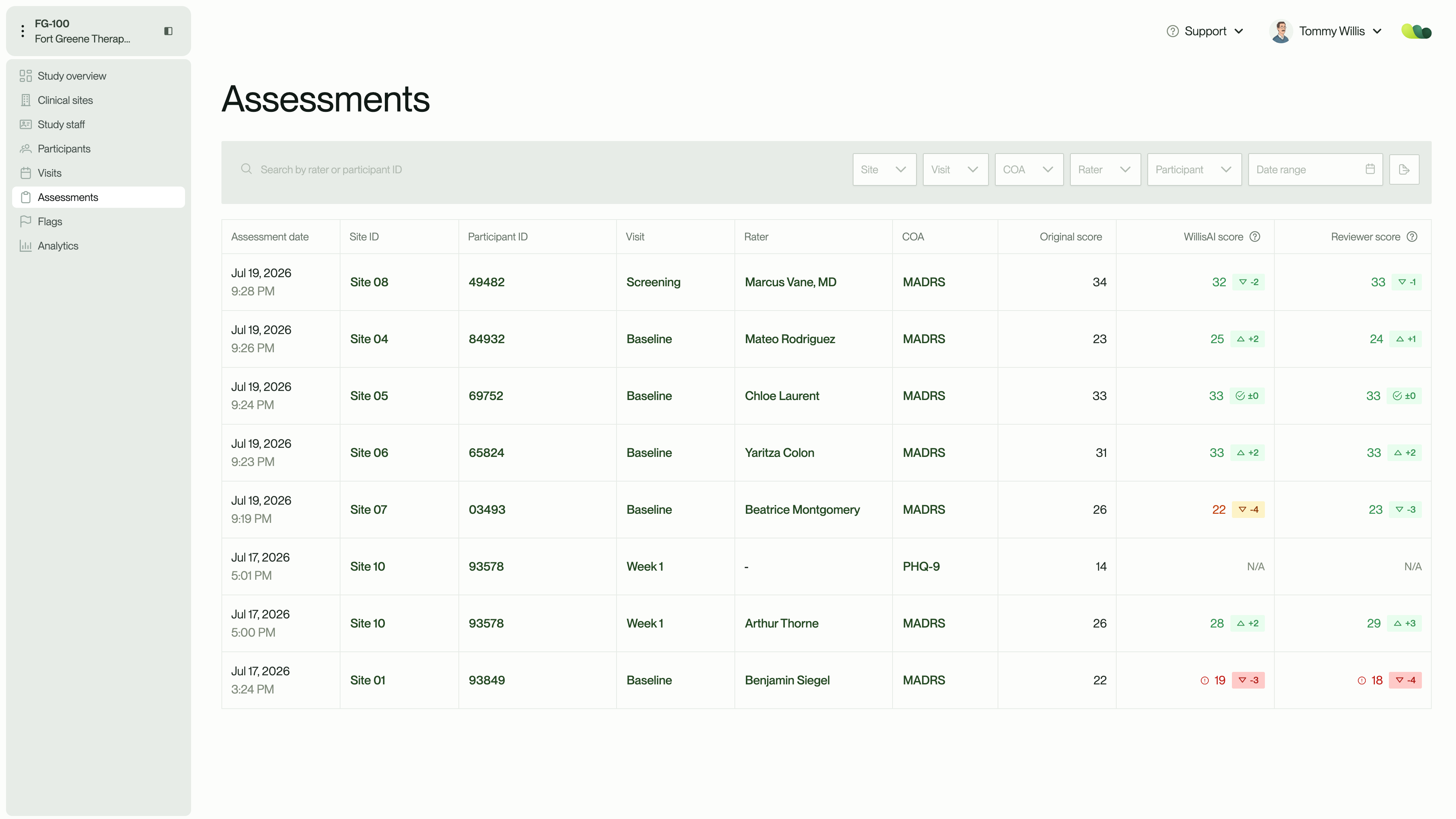
Task: Click rater Arthur Thorne
Action: [781, 623]
